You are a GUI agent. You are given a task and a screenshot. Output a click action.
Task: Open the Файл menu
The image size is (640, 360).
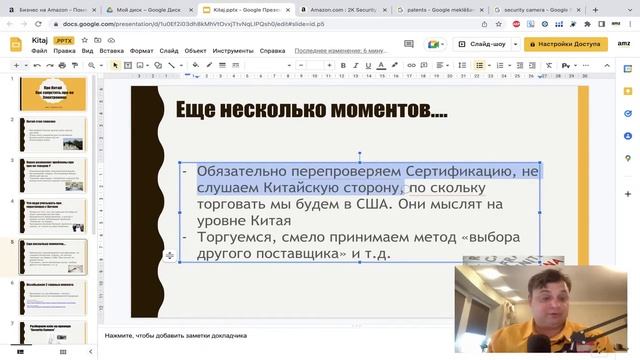(x=39, y=51)
